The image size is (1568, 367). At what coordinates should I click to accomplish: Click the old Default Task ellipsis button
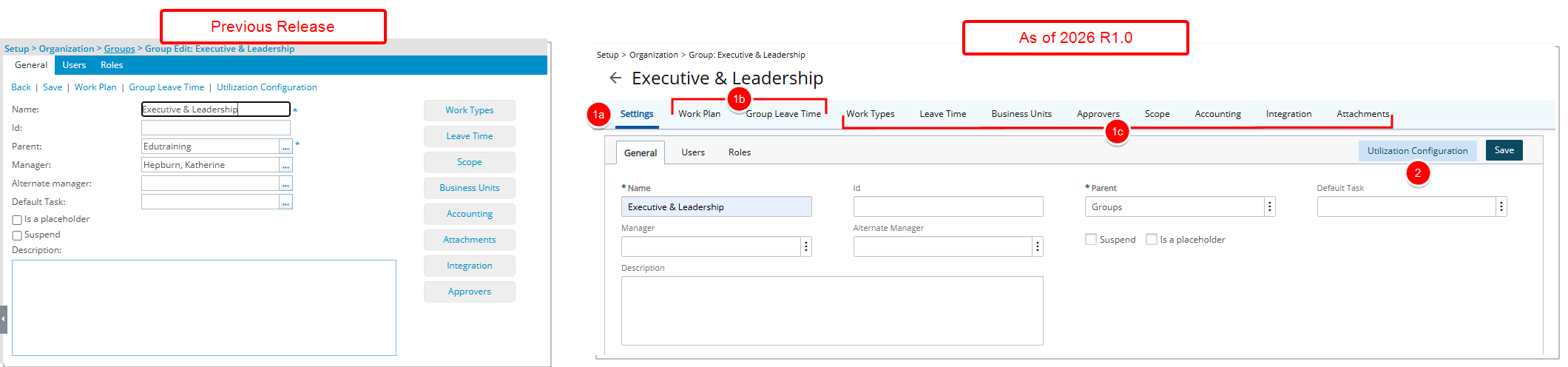(x=285, y=202)
